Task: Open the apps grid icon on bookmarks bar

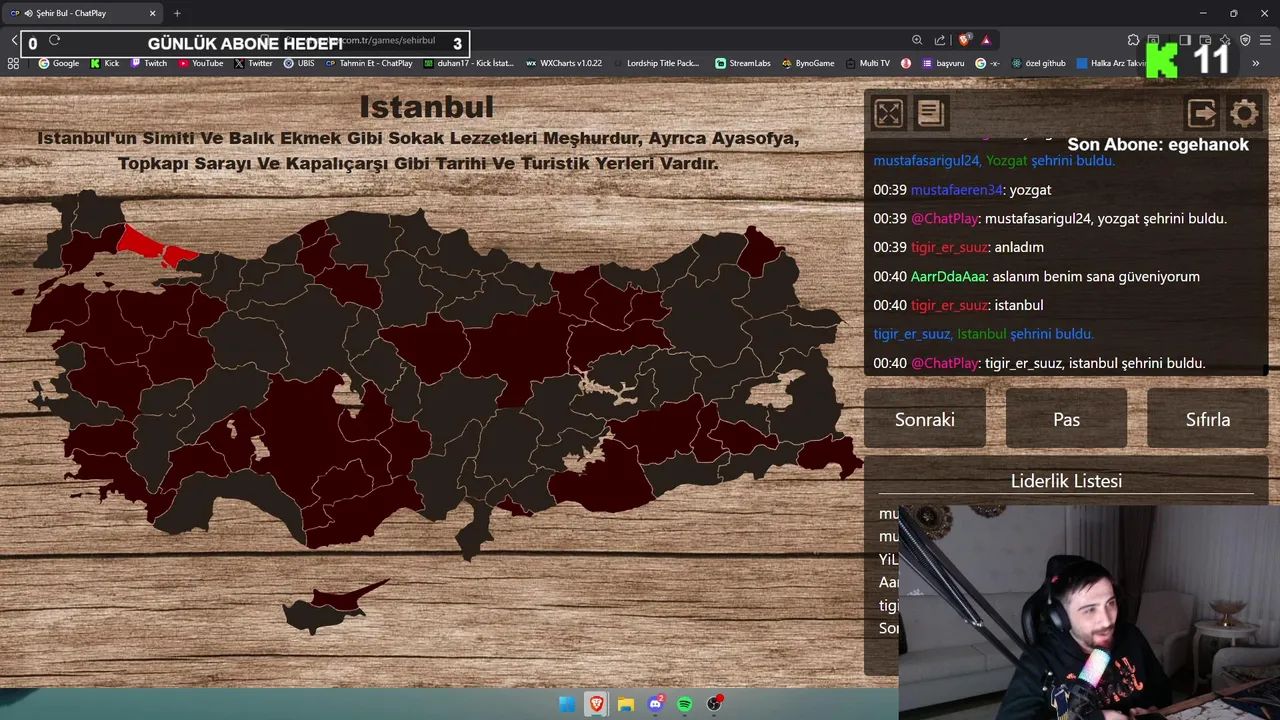Action: coord(13,63)
